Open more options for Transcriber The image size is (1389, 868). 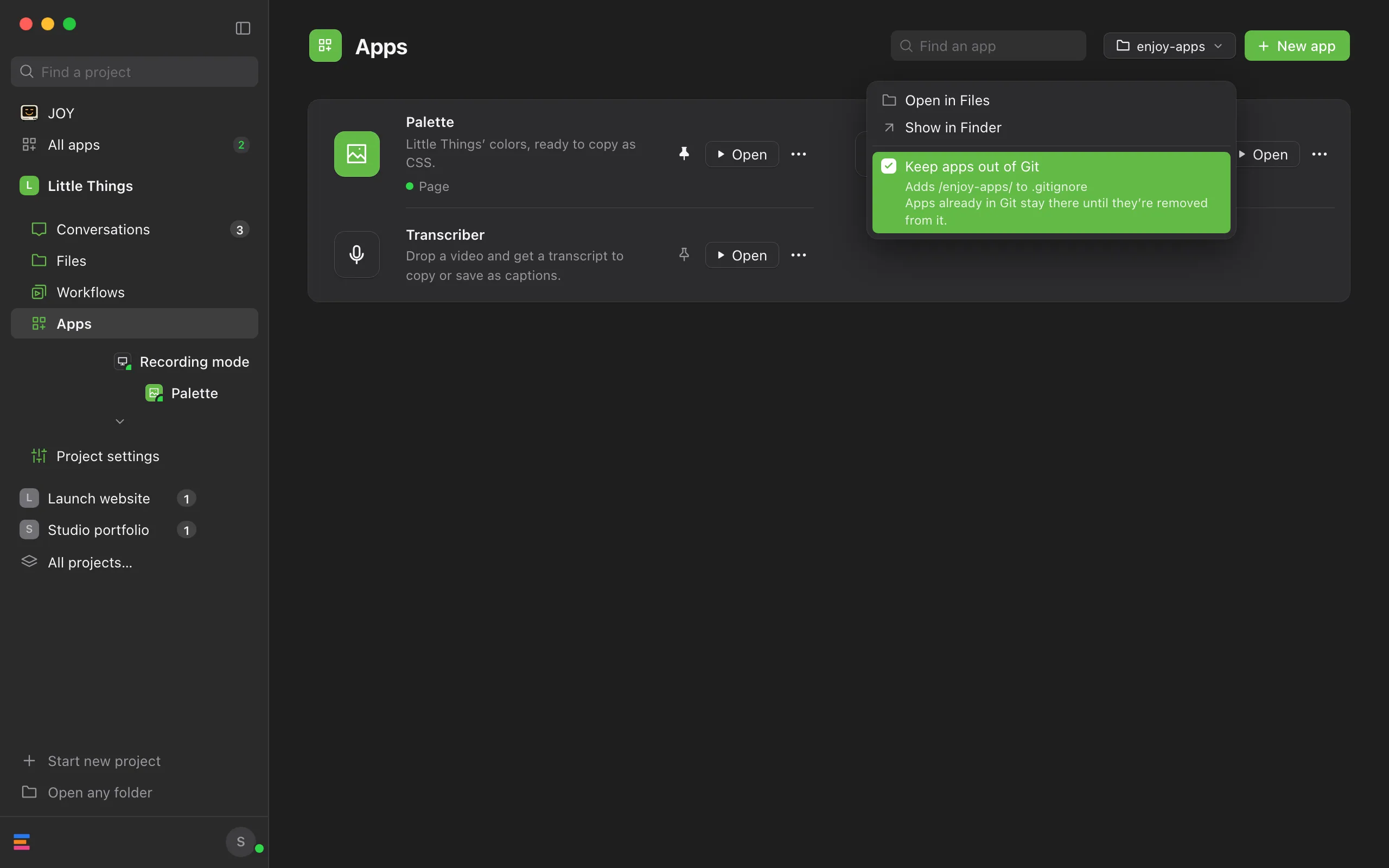click(x=798, y=255)
